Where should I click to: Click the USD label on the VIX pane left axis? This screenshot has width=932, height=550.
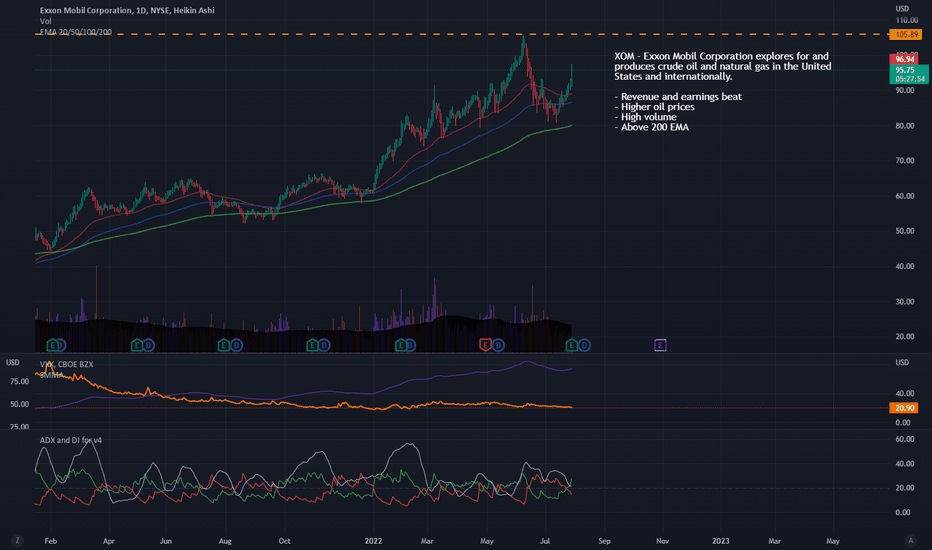[x=12, y=362]
